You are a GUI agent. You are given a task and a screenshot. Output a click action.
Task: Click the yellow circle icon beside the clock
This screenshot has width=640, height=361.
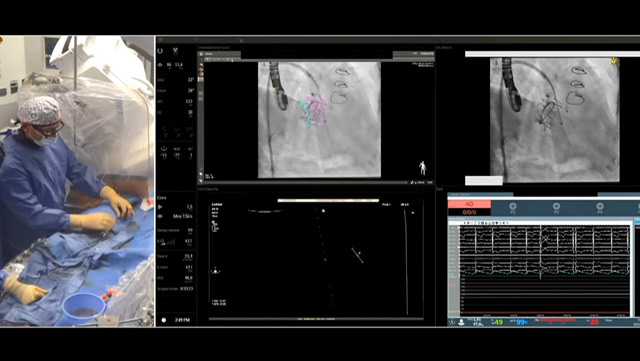(164, 320)
